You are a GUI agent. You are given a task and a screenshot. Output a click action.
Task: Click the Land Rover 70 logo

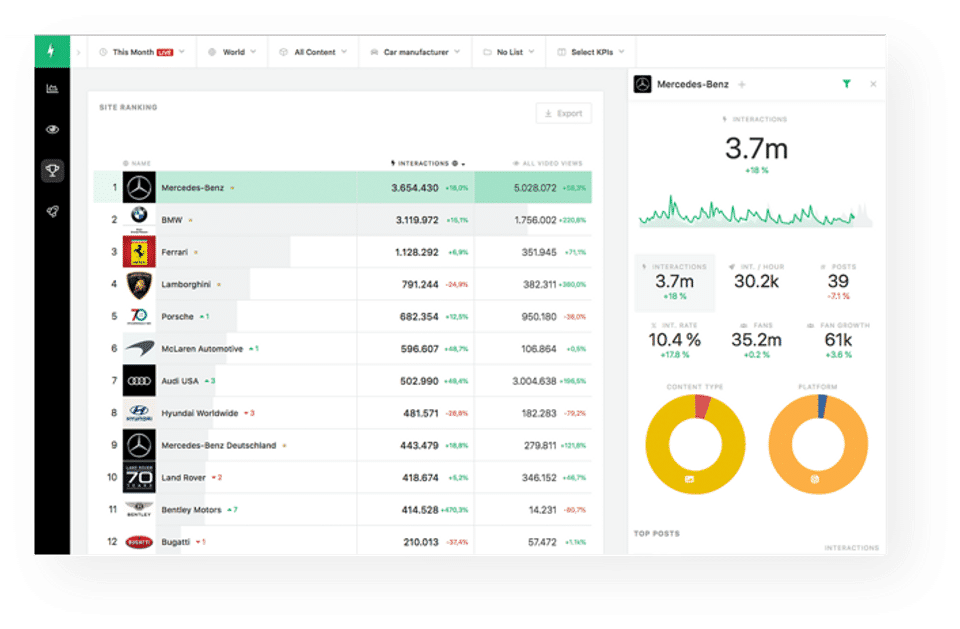[x=139, y=477]
